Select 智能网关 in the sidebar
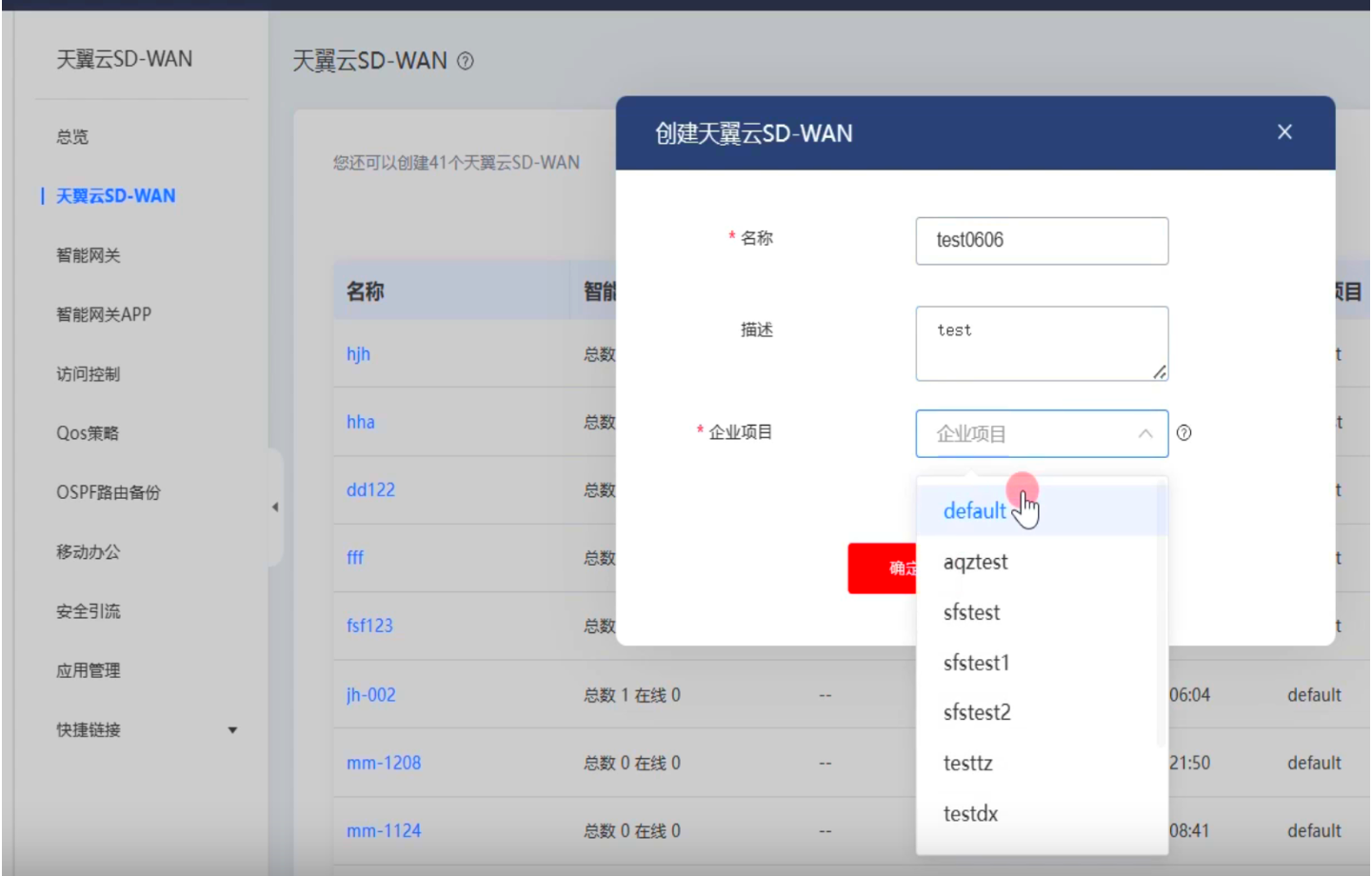1372x876 pixels. tap(81, 254)
